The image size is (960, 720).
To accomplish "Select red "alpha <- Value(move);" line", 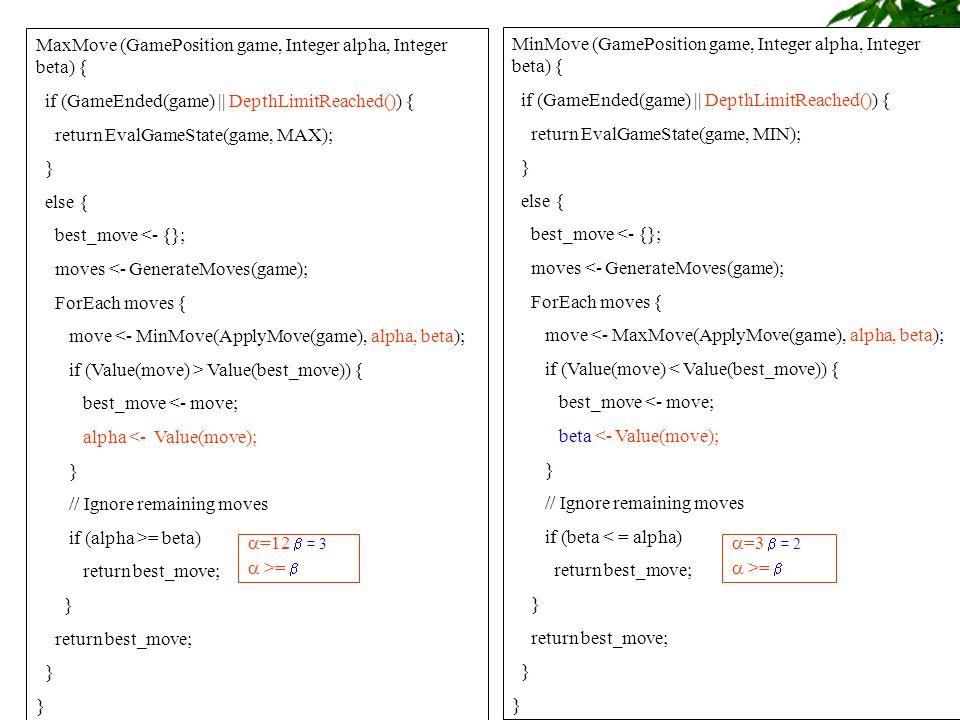I will point(170,437).
